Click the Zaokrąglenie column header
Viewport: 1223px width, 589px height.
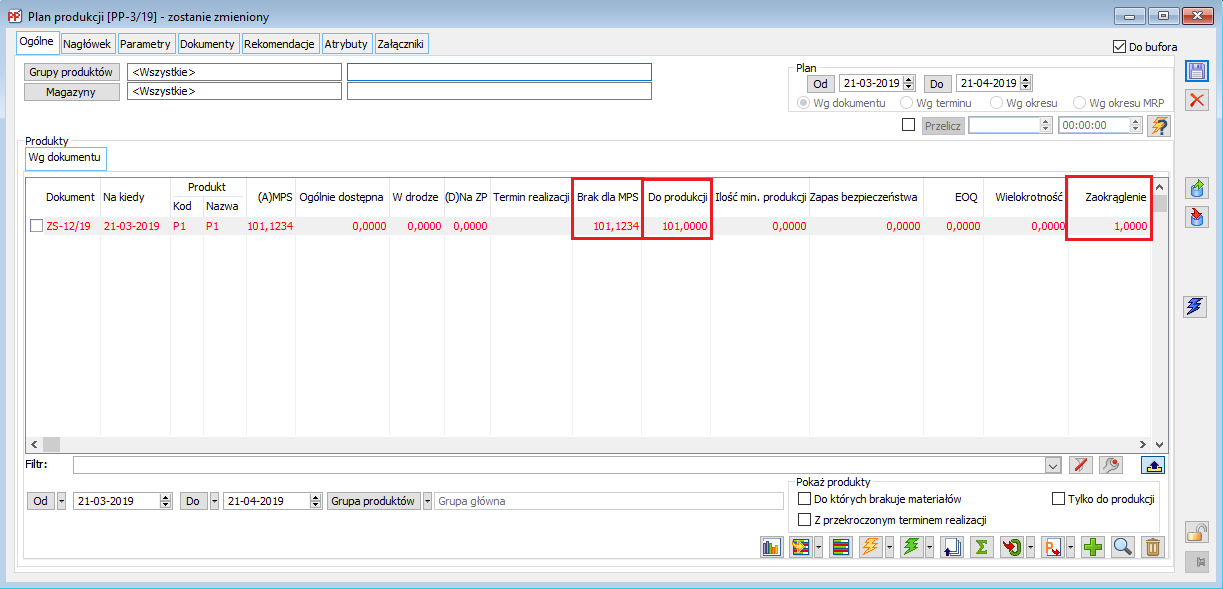[1116, 197]
